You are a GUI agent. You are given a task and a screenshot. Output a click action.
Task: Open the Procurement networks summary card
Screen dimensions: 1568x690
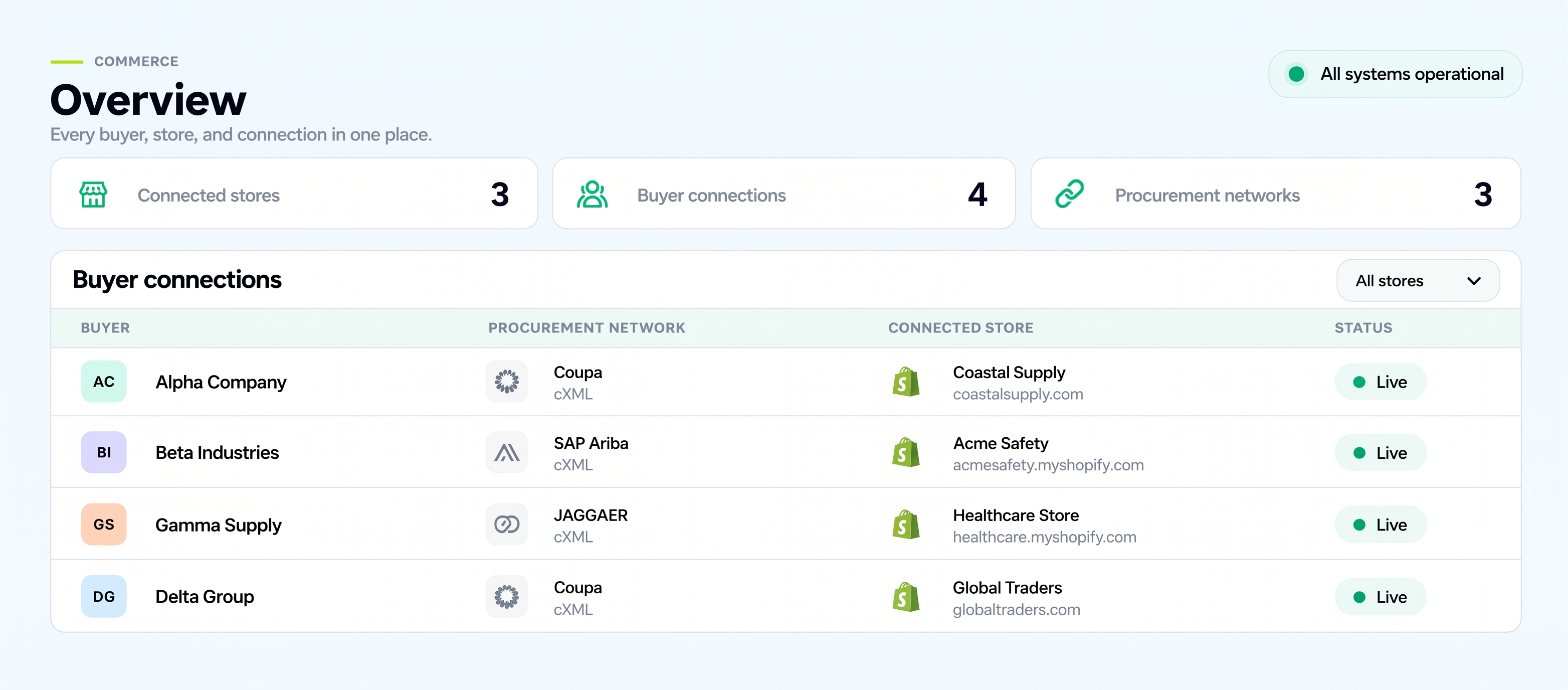(1275, 194)
